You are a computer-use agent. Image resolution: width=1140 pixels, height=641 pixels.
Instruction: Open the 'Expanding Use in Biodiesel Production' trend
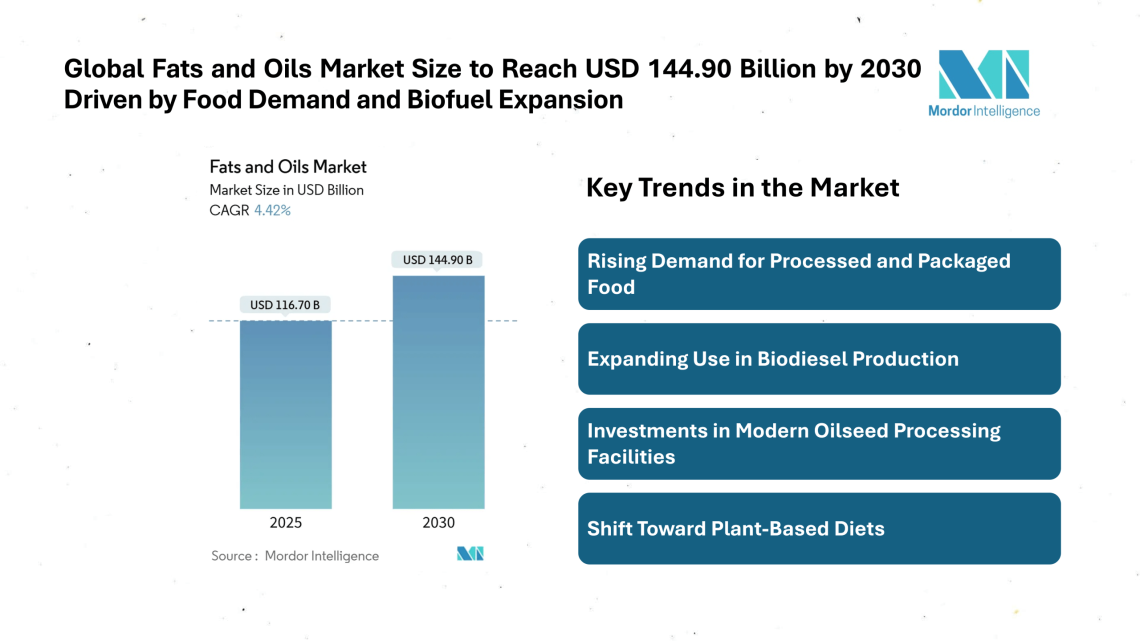819,359
